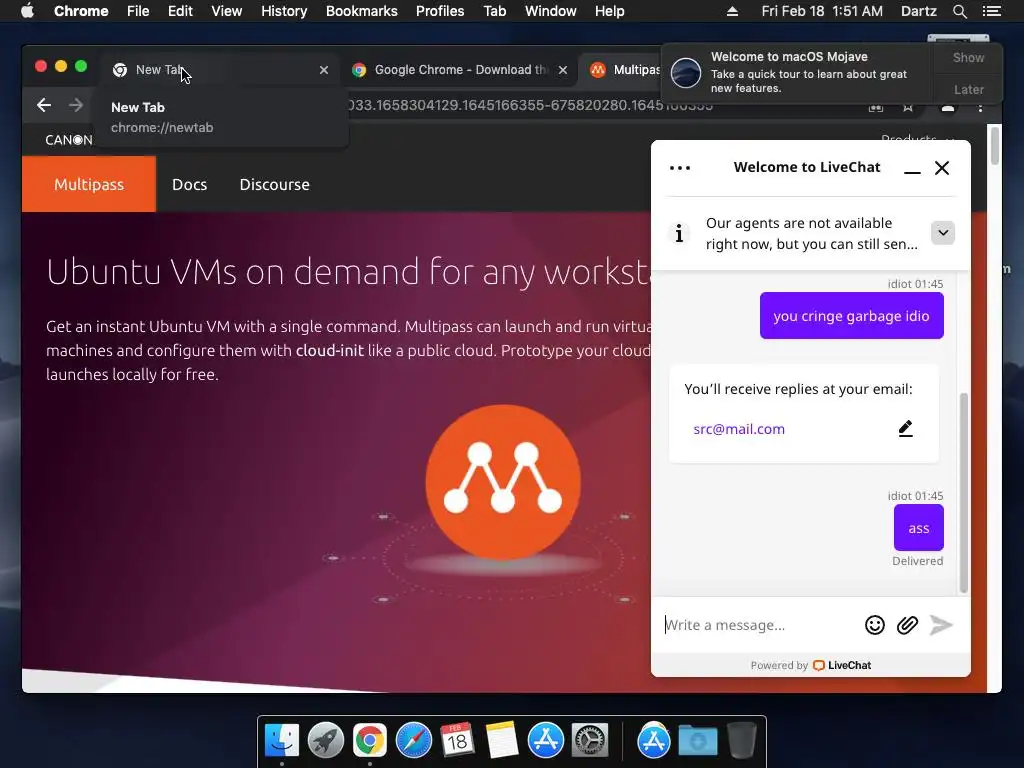1024x768 pixels.
Task: Select the 'ass' message bubble
Action: pyautogui.click(x=918, y=528)
